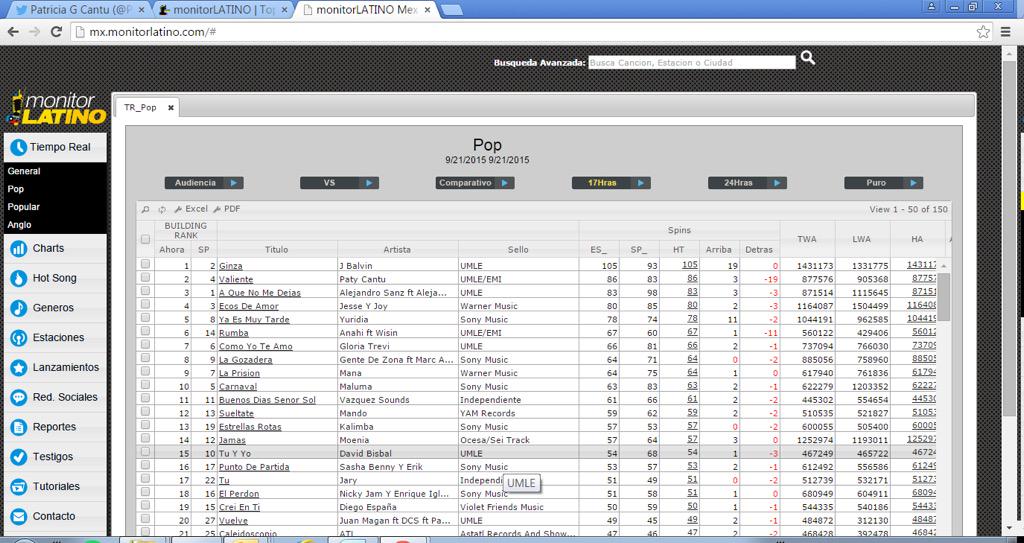The image size is (1024, 543).
Task: Open Chrome menu hamburger icon
Action: point(1006,31)
